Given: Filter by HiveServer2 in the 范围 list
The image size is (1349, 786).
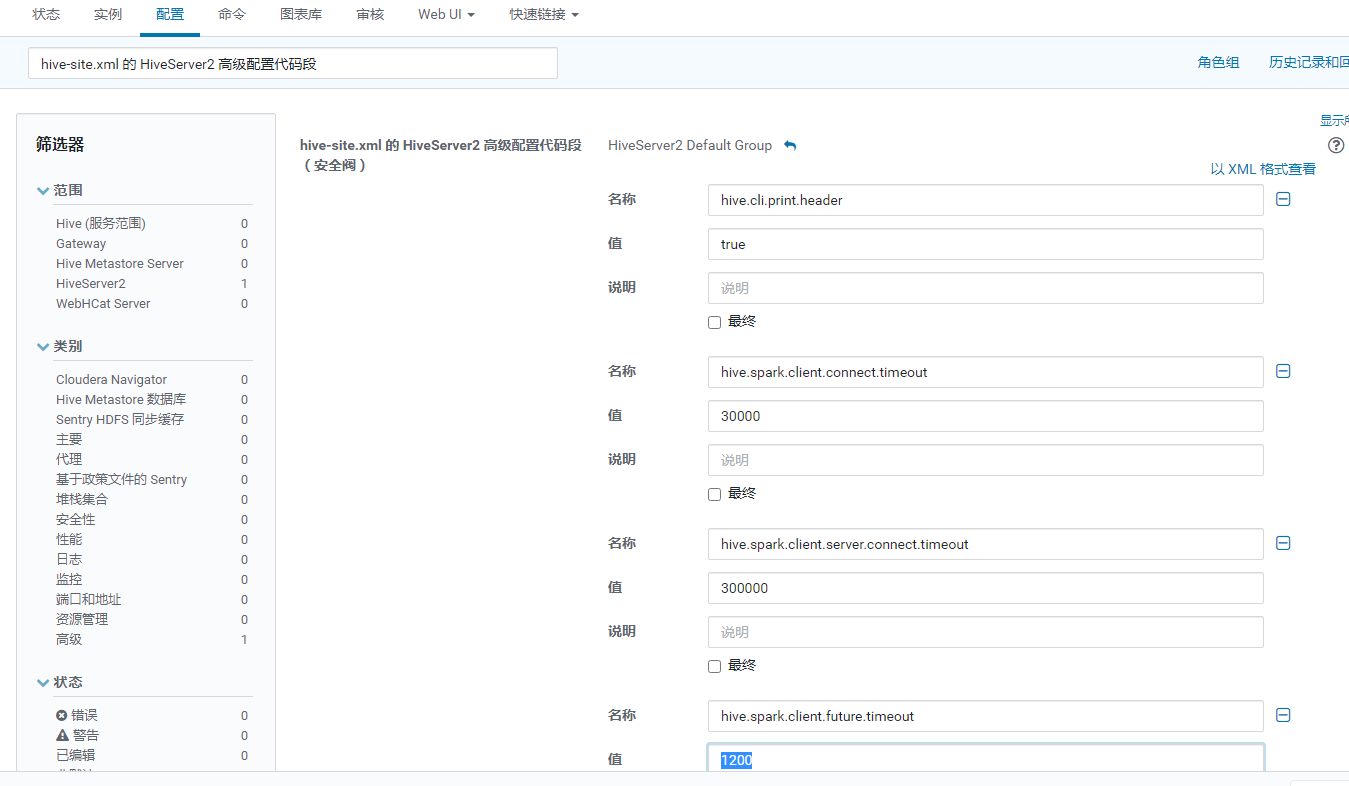Looking at the screenshot, I should coord(91,283).
